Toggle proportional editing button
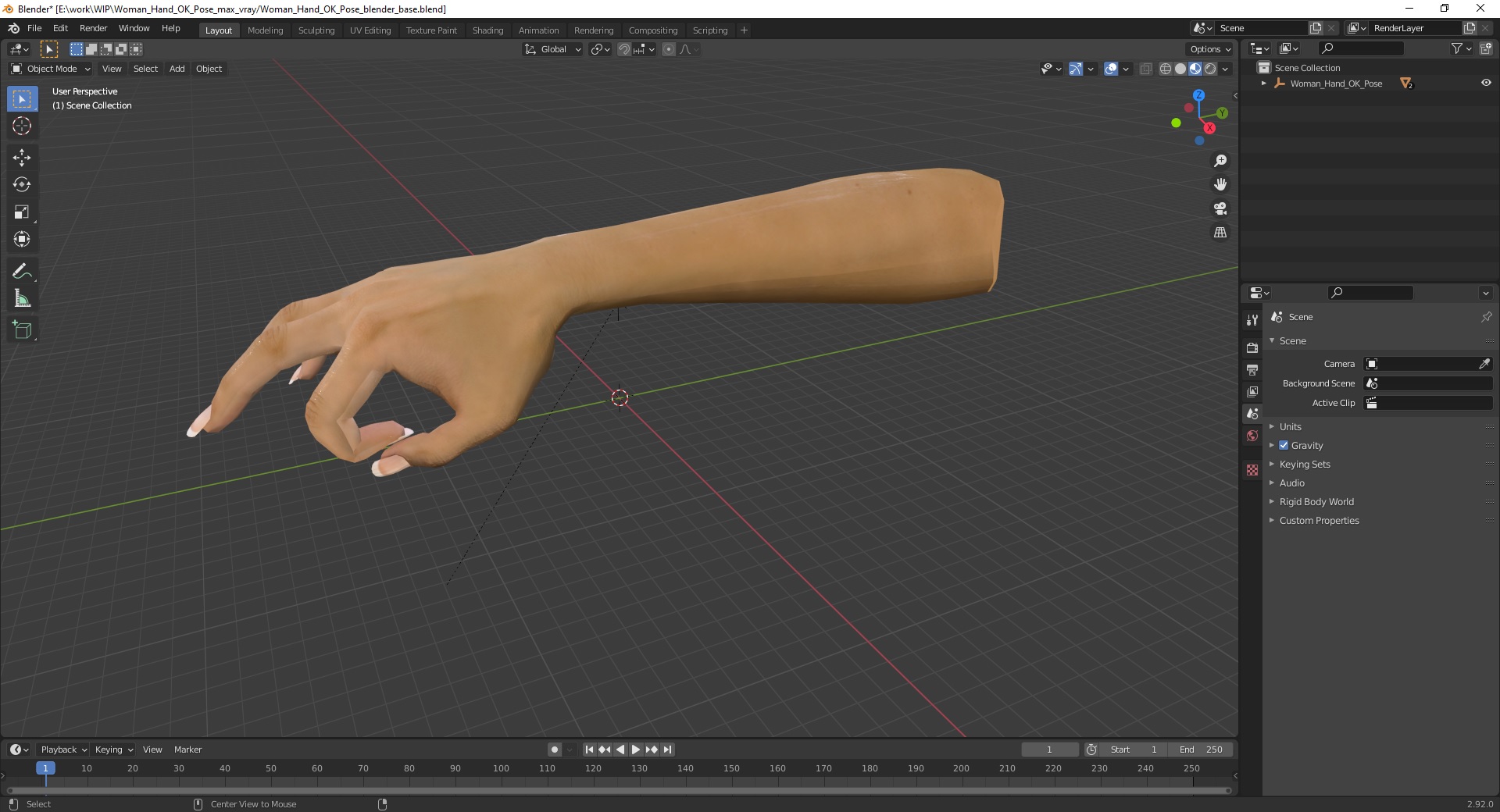 669,49
